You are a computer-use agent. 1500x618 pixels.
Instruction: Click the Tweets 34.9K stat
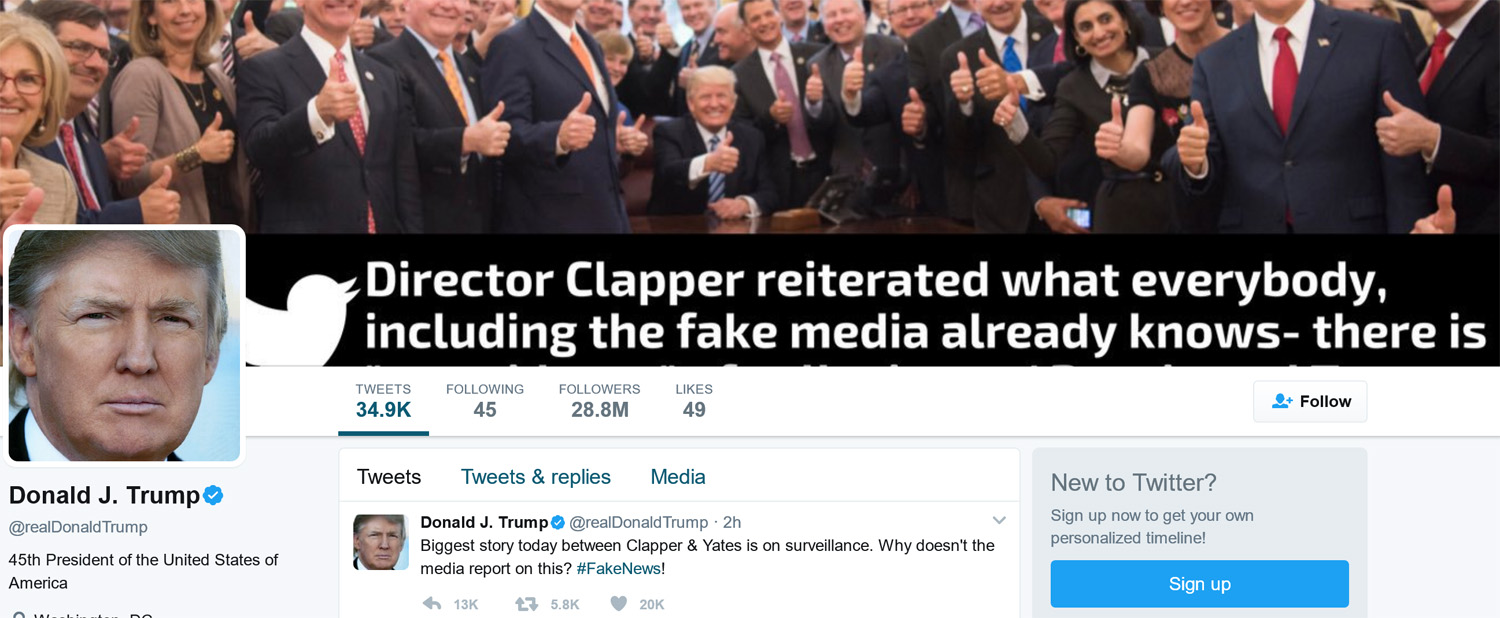coord(383,401)
